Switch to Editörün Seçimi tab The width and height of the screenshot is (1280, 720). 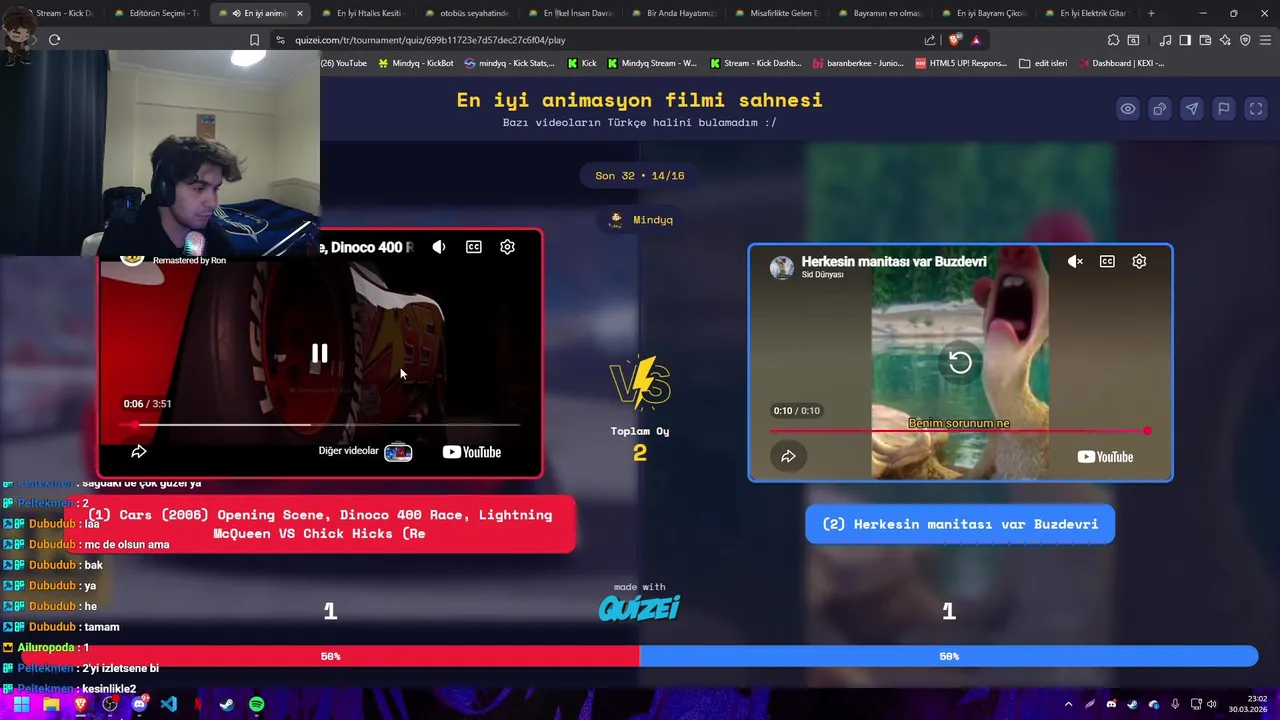coord(157,13)
